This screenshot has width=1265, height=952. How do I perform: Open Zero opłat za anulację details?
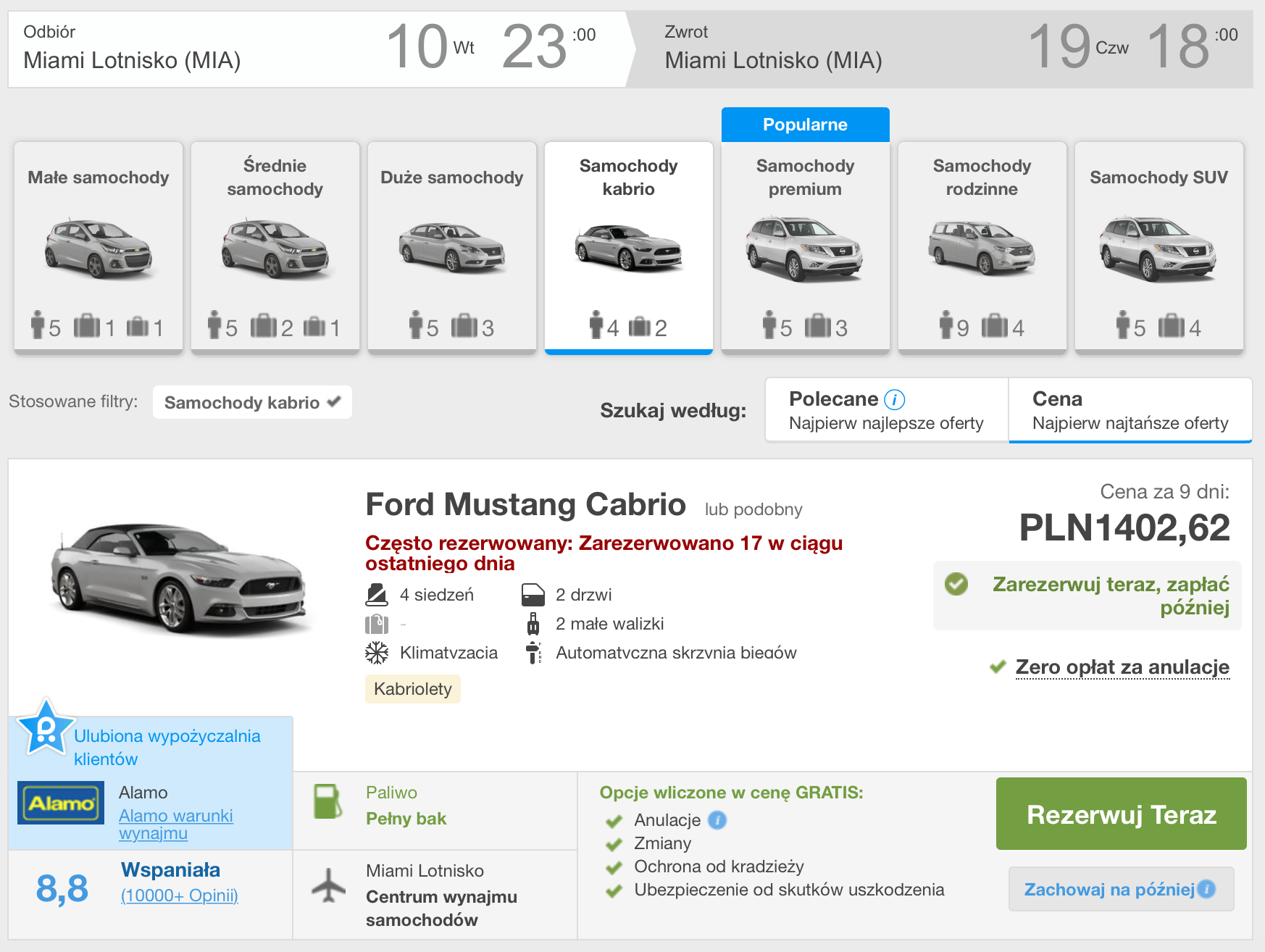[x=1122, y=667]
